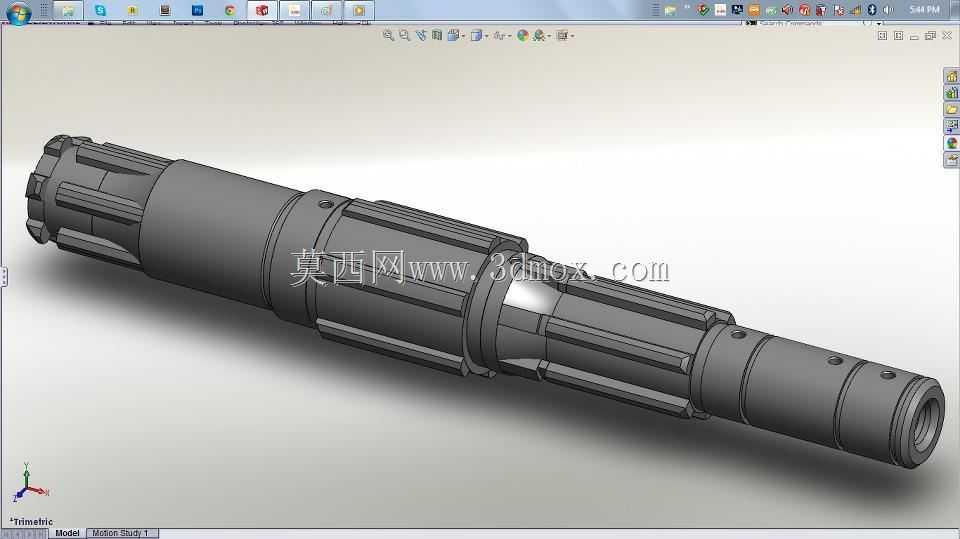The width and height of the screenshot is (960, 539).
Task: Select the Zoom to Area tool
Action: pos(404,36)
